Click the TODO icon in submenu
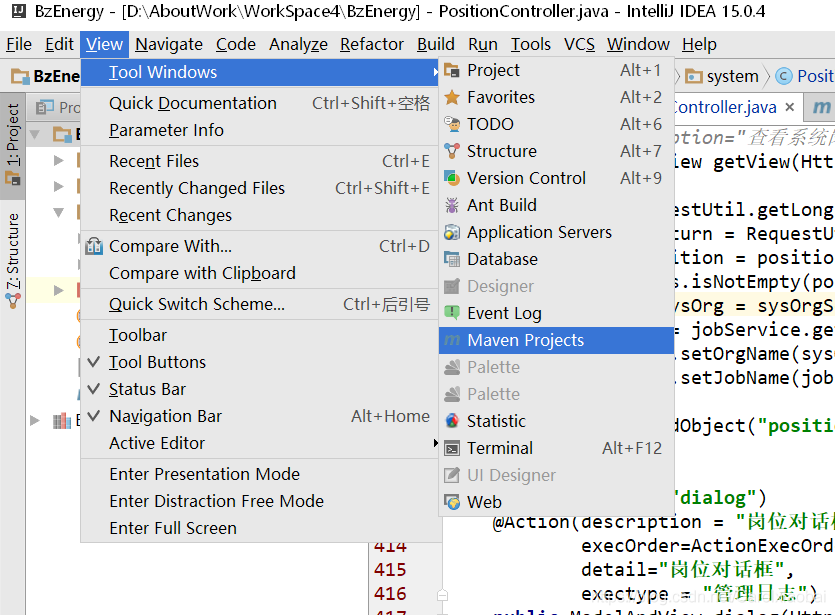This screenshot has width=835, height=615. pyautogui.click(x=451, y=125)
